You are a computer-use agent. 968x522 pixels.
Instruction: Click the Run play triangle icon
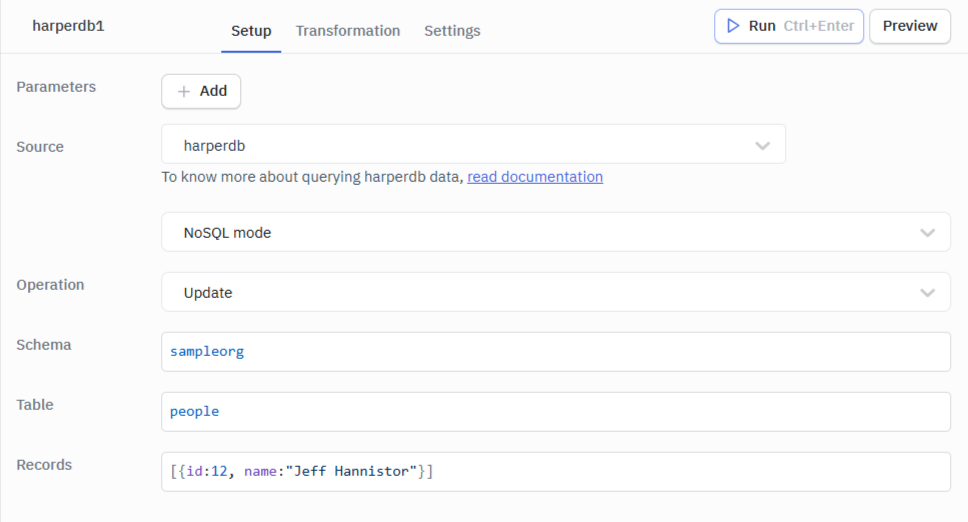(x=733, y=26)
